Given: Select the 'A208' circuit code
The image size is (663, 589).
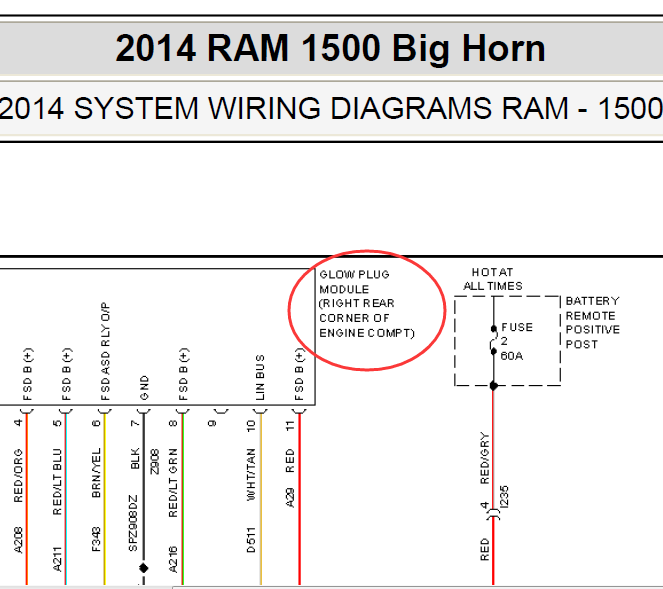Looking at the screenshot, I should click(18, 540).
